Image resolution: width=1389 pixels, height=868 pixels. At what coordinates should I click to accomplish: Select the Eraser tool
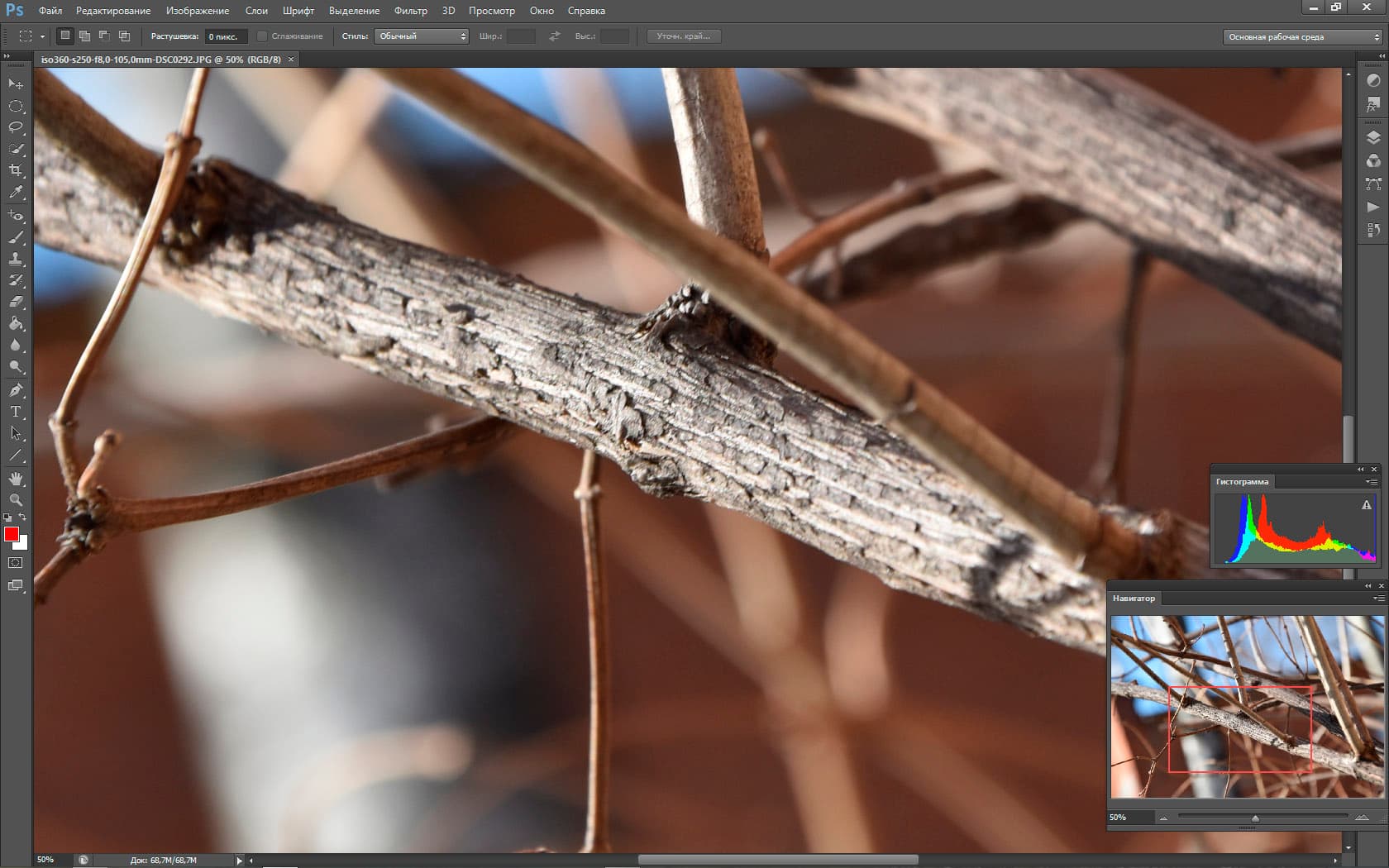tap(16, 302)
